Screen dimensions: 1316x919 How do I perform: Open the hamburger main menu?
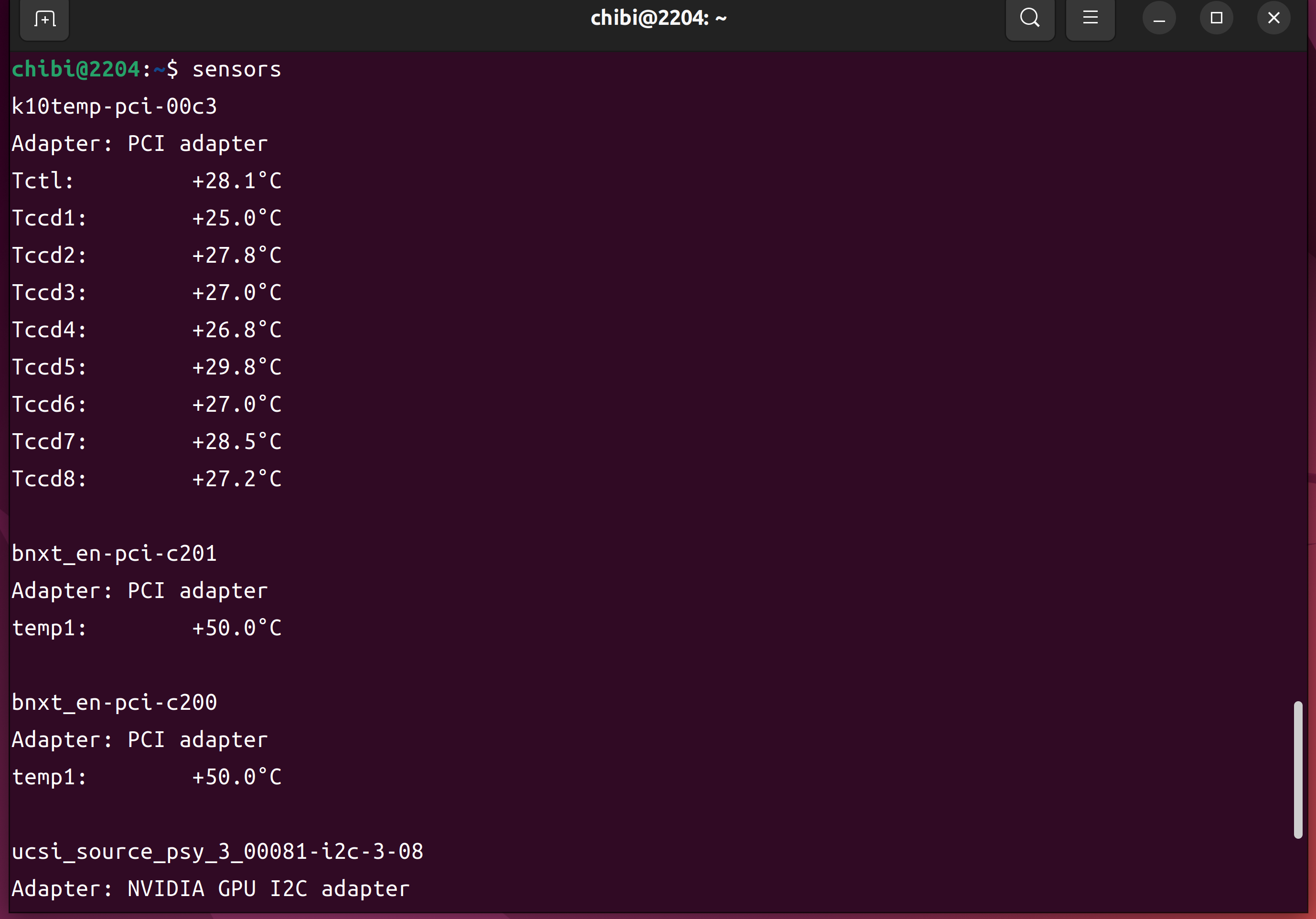[x=1090, y=18]
